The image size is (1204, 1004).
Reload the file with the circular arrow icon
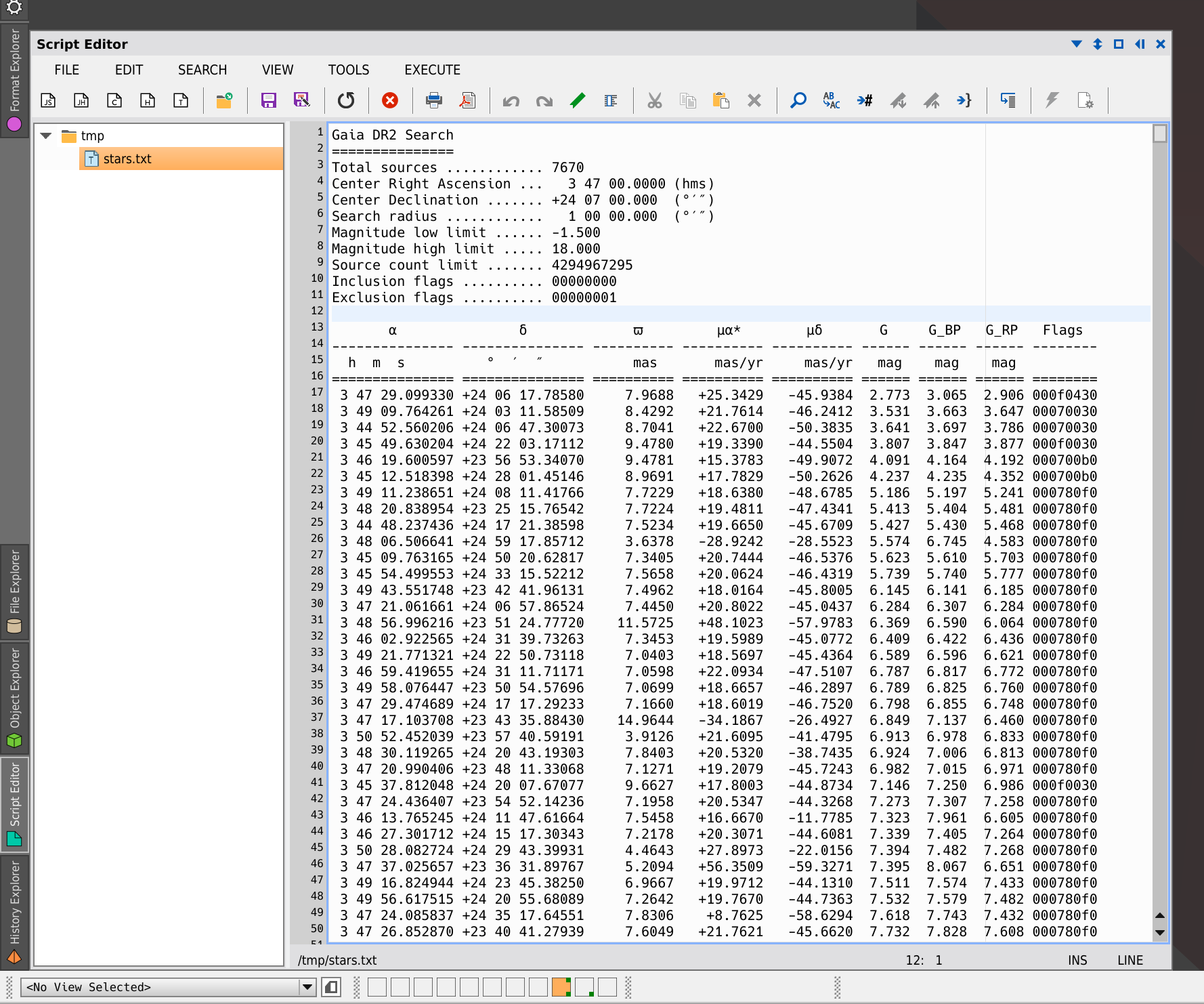(x=346, y=101)
